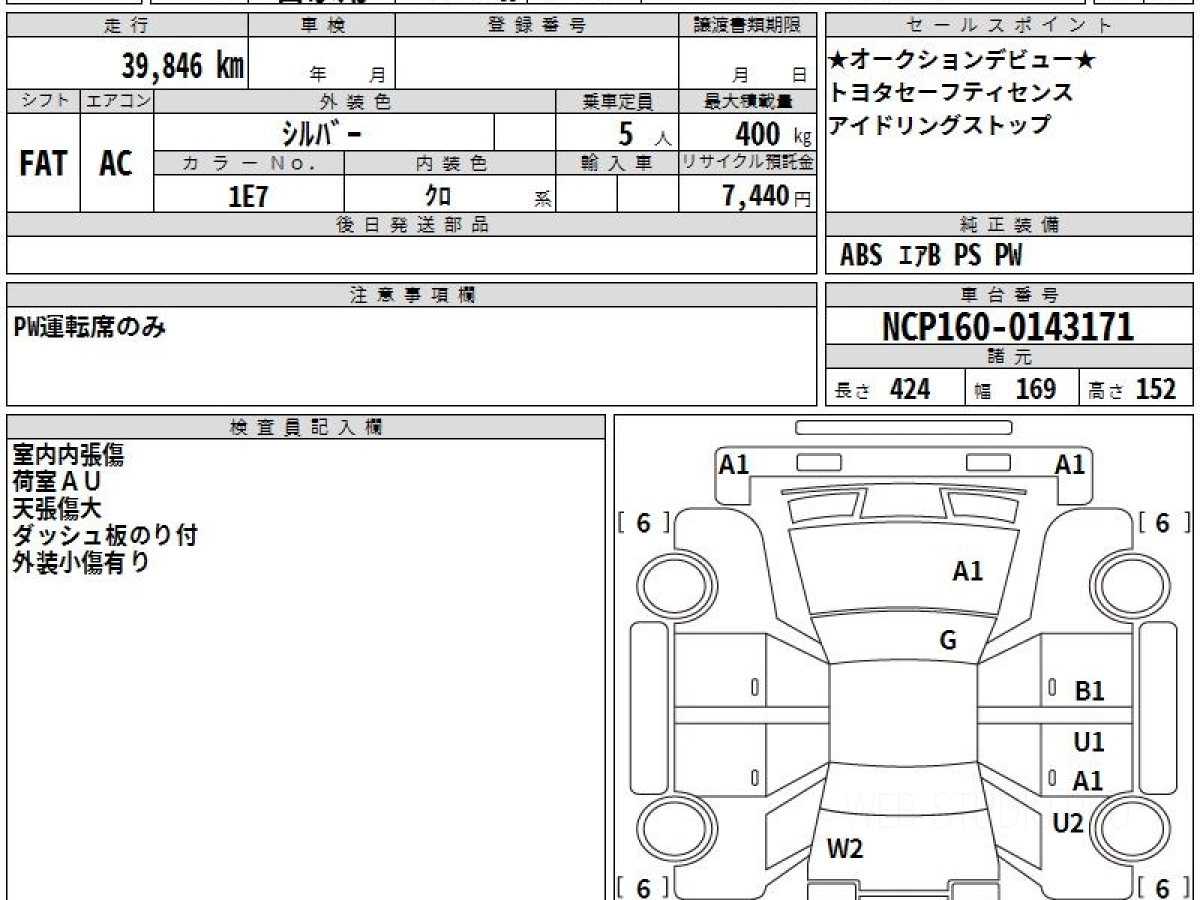Click the 車台番号 header
Viewport: 1200px width, 900px height.
click(1010, 295)
